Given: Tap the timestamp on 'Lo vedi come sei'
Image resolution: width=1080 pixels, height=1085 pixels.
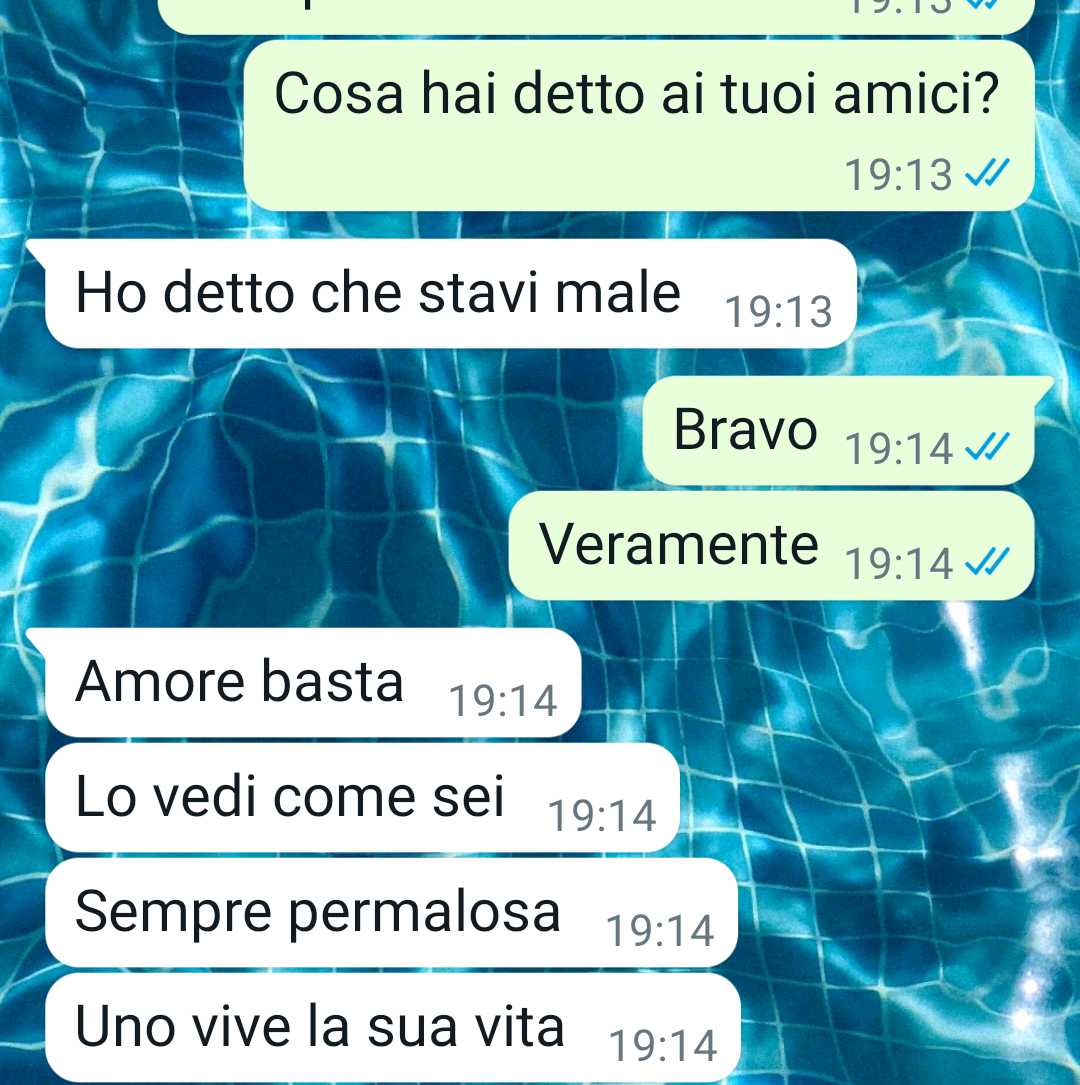Looking at the screenshot, I should [x=602, y=816].
